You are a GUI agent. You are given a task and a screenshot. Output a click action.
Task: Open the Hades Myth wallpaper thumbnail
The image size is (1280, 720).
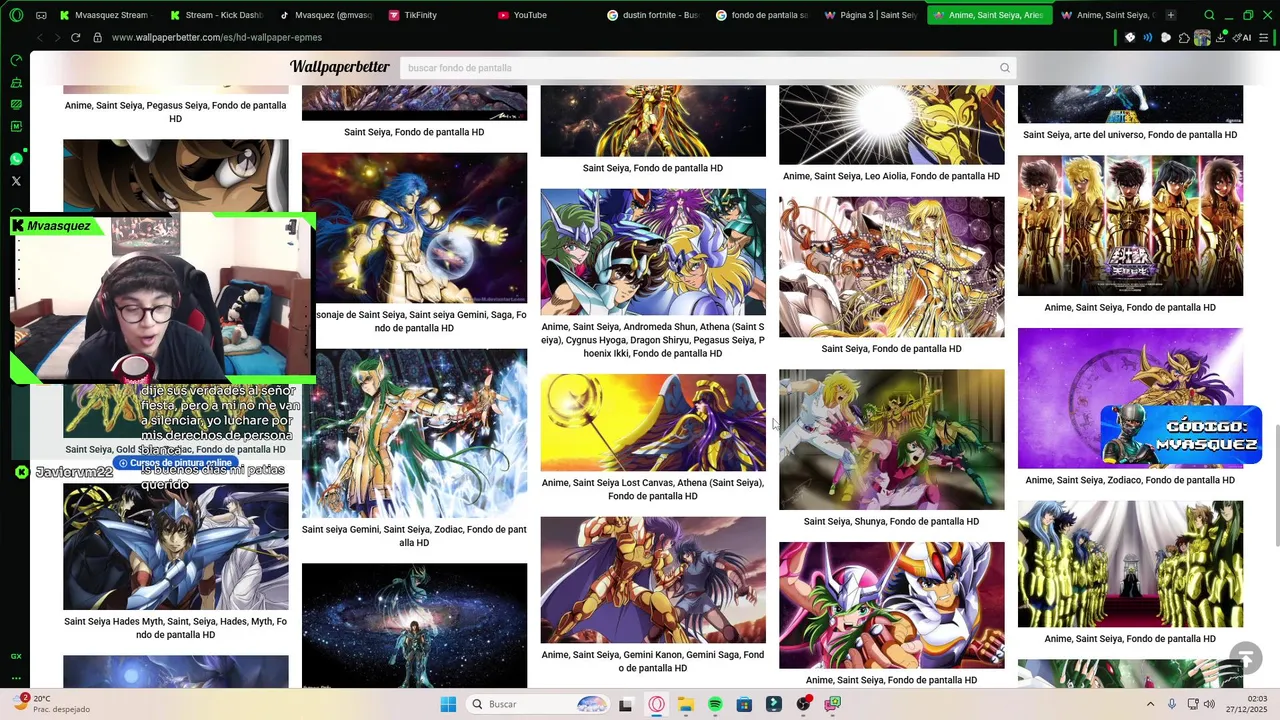175,547
